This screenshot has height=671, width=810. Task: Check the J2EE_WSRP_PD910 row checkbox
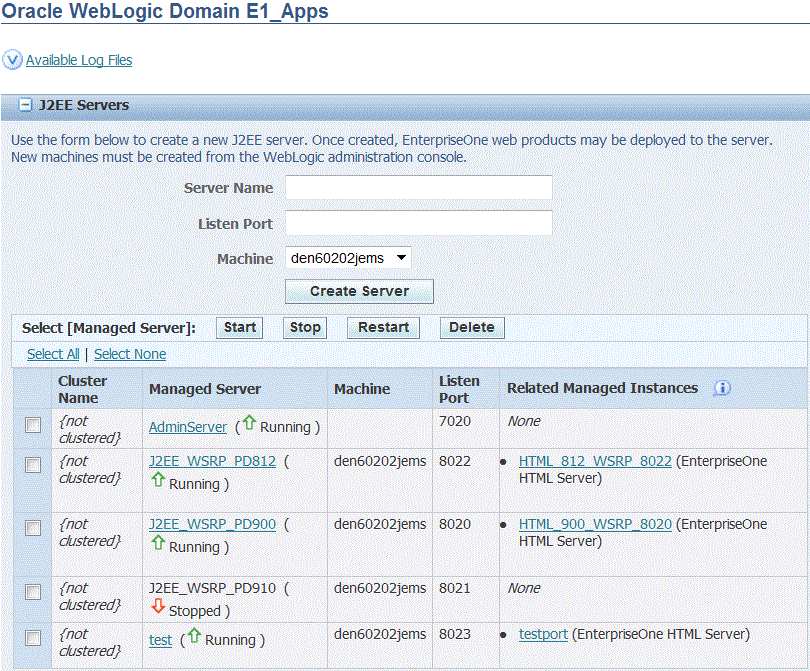click(33, 592)
